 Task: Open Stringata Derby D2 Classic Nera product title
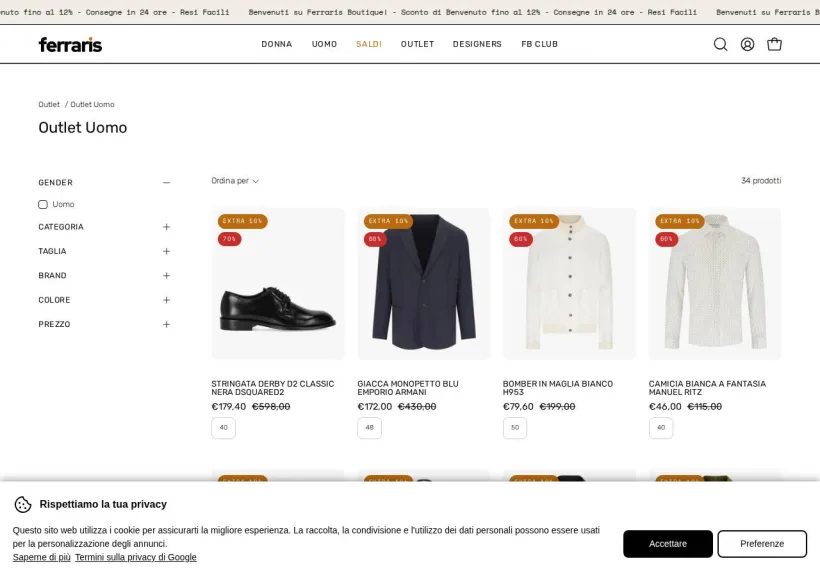pyautogui.click(x=272, y=388)
